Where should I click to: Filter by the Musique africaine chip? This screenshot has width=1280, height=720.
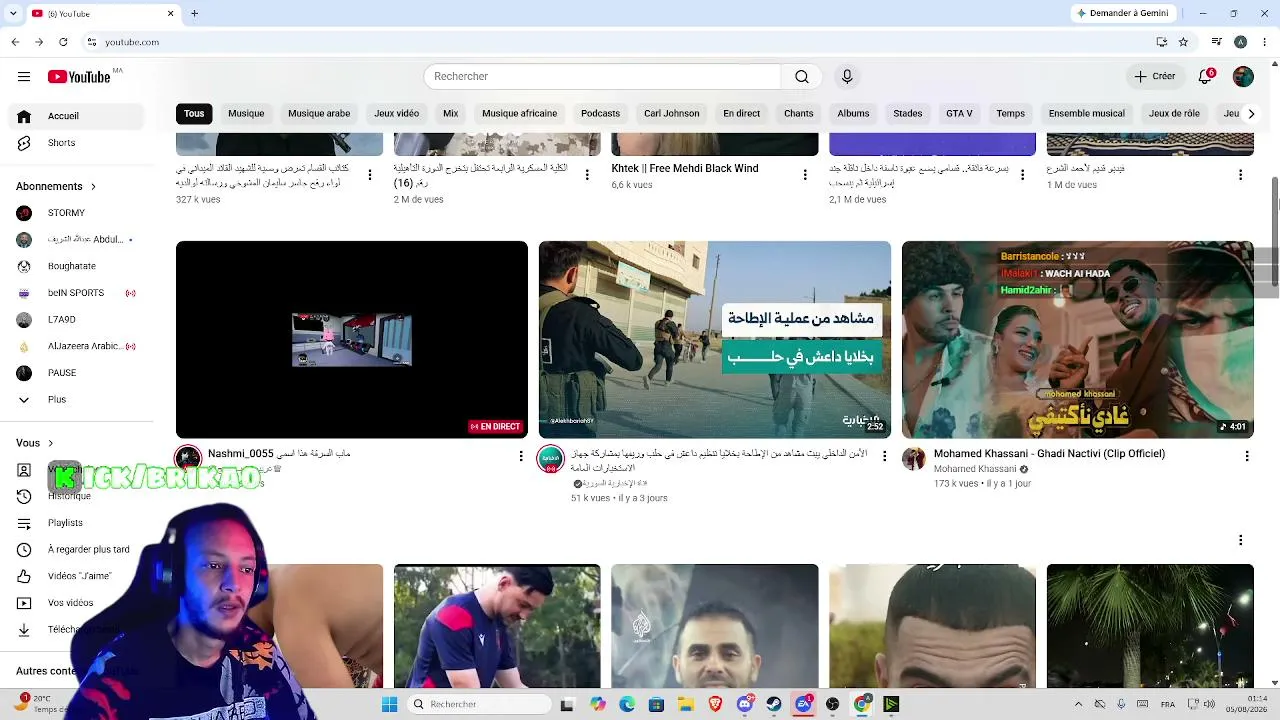tap(520, 114)
